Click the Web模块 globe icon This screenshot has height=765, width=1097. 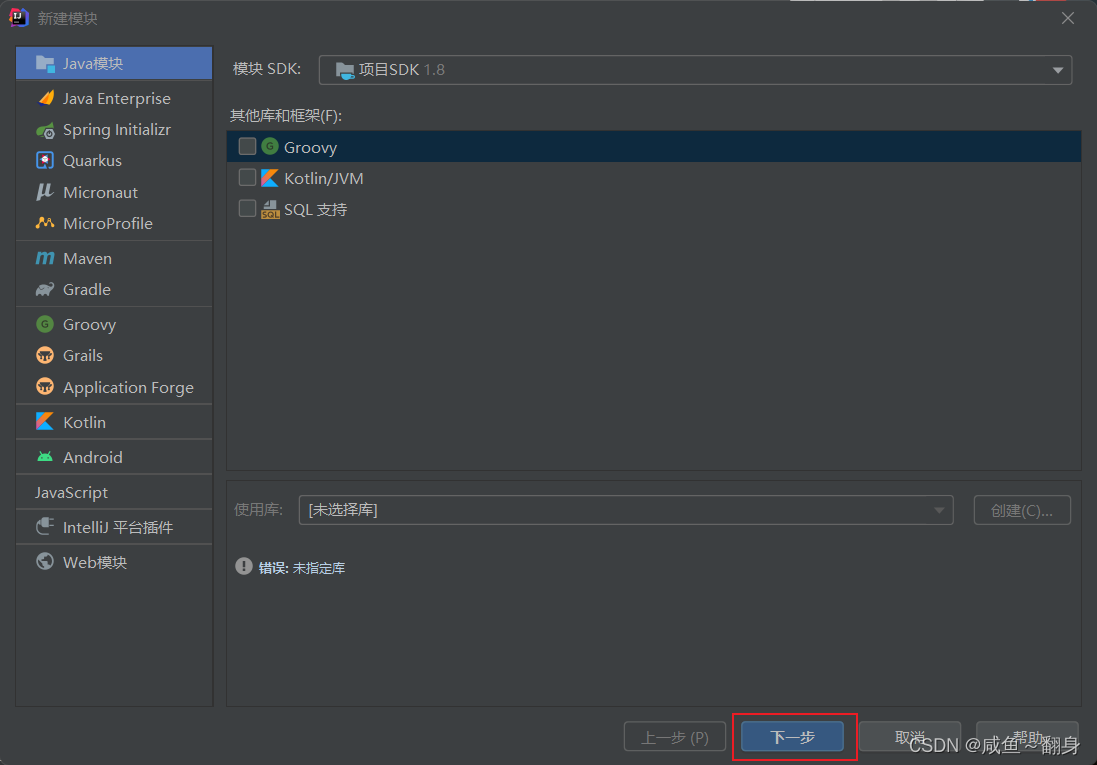pos(45,561)
